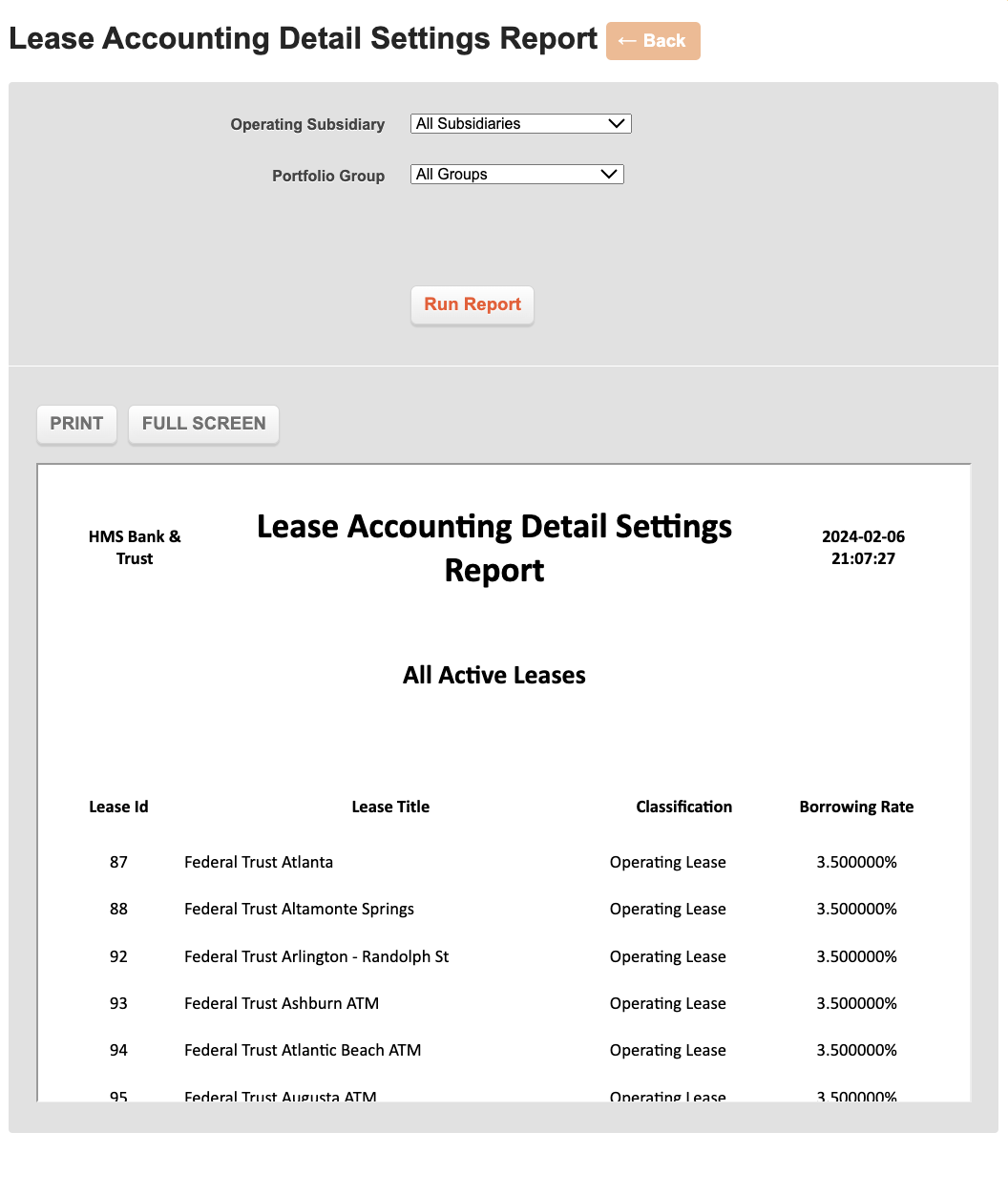Open report in FULL SCREEN
The height and width of the screenshot is (1195, 1008).
point(203,424)
